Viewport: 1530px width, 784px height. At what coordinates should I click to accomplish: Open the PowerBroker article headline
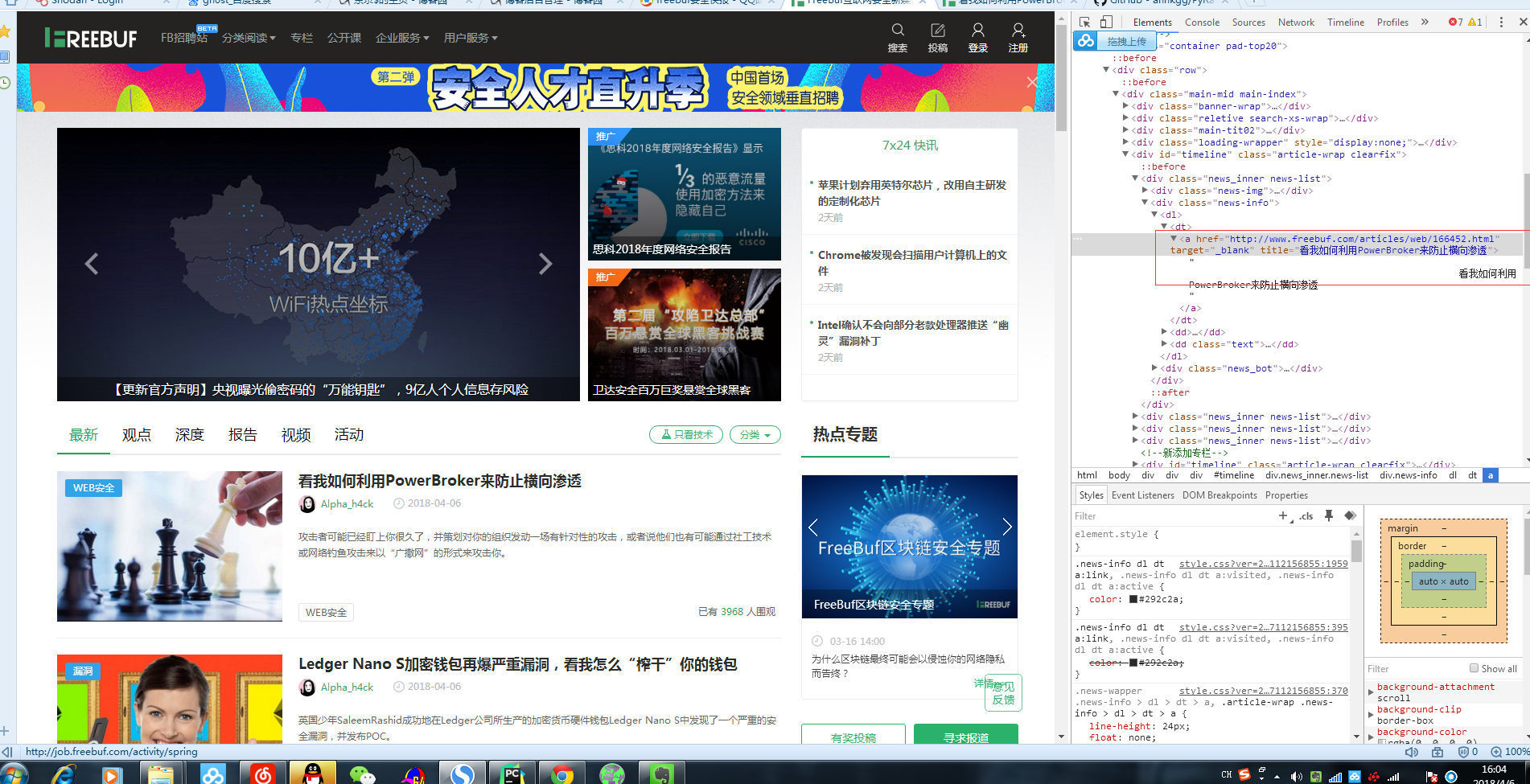[x=440, y=481]
